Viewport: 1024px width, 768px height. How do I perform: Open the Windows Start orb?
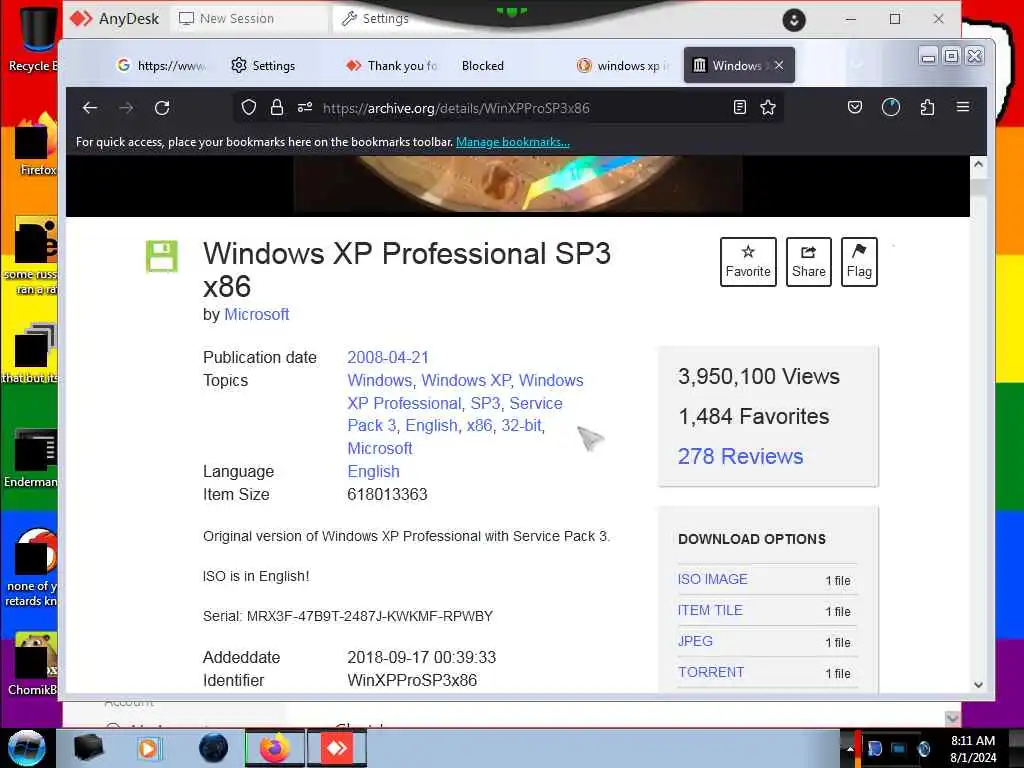point(27,748)
